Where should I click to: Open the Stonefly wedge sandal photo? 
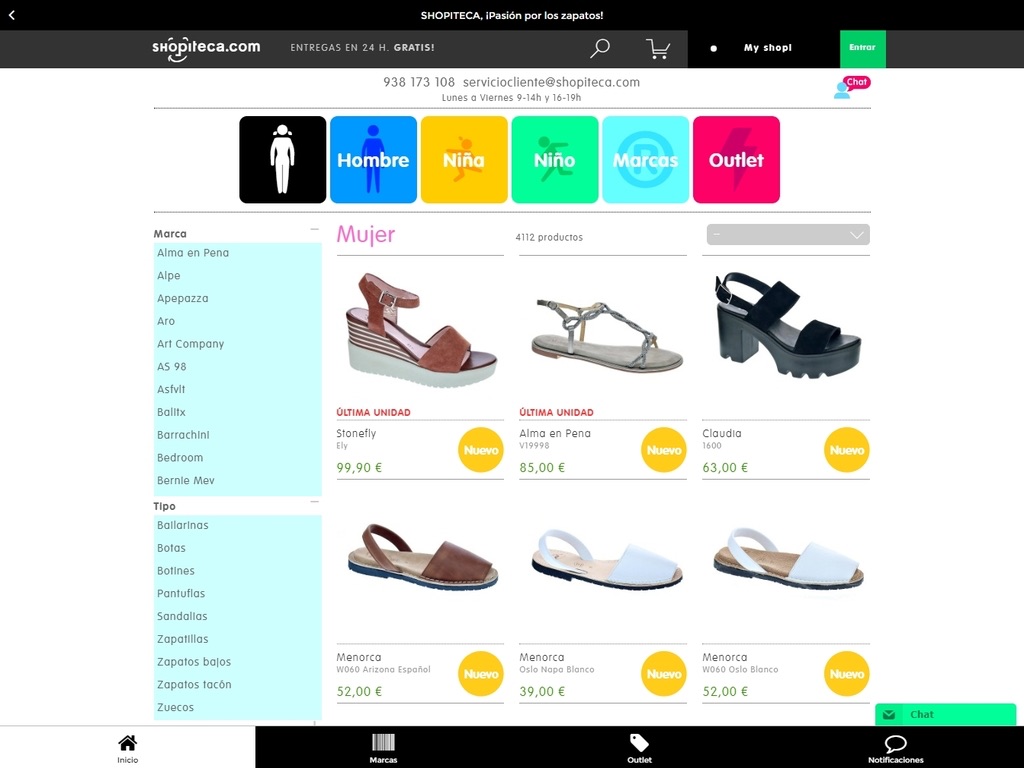click(x=420, y=330)
